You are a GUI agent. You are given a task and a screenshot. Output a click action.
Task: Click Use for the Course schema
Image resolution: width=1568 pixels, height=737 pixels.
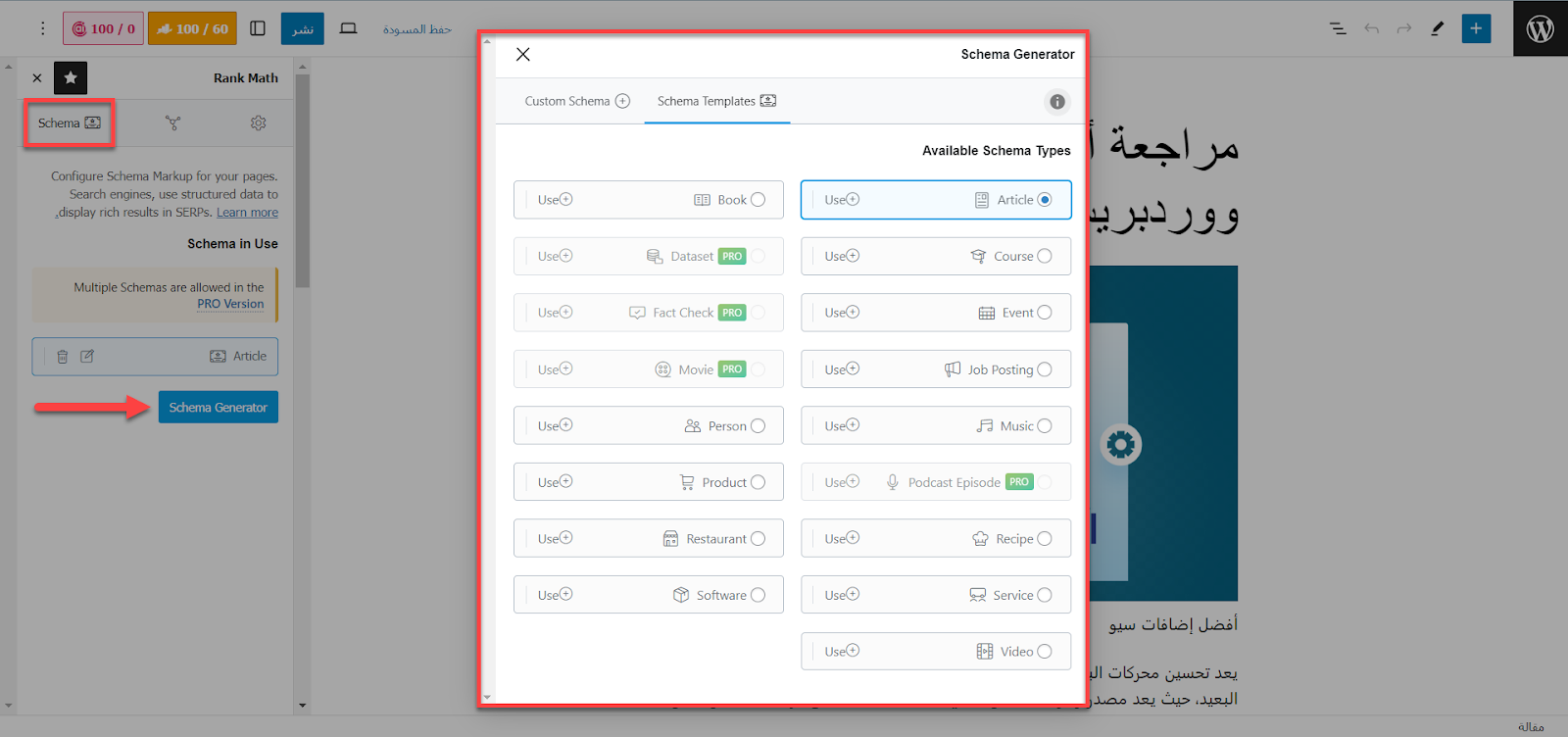click(842, 256)
